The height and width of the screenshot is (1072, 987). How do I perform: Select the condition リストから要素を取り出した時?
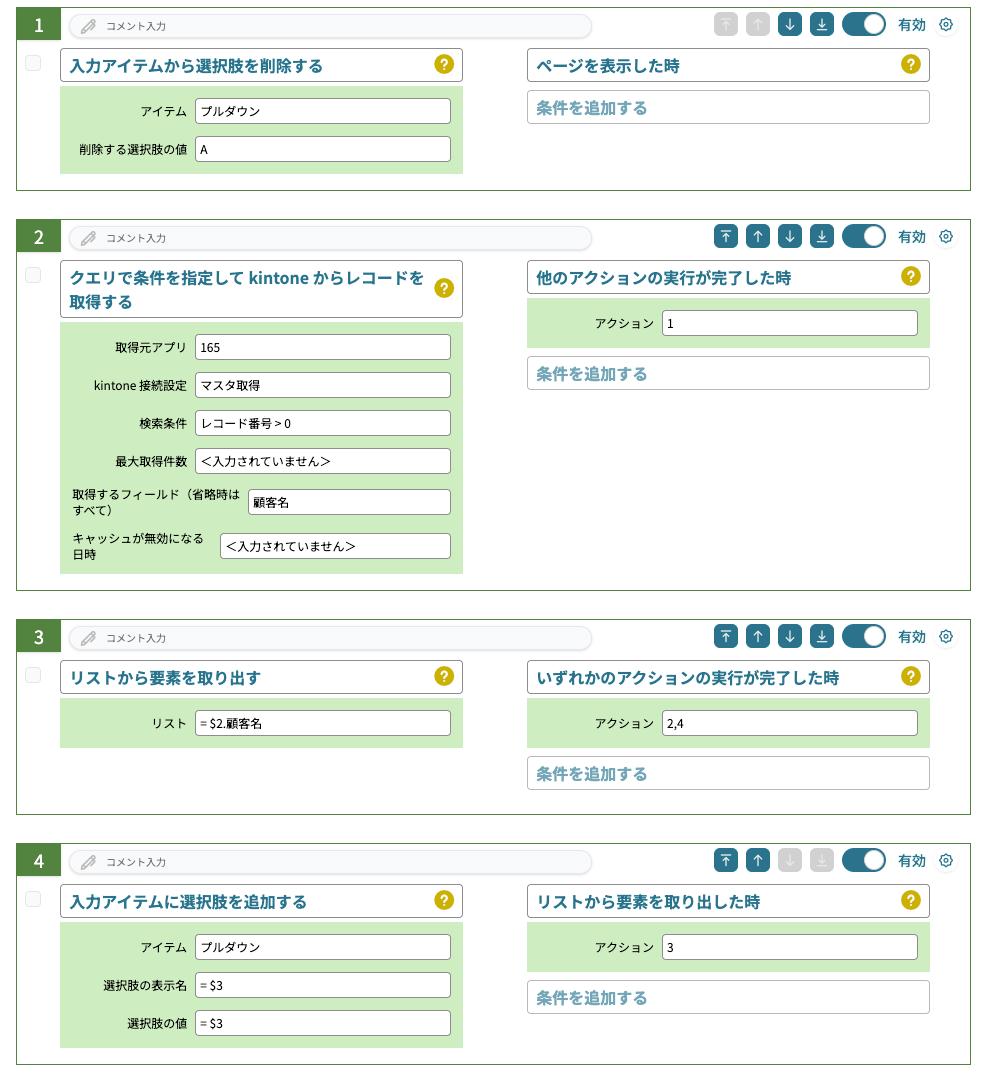pos(728,901)
